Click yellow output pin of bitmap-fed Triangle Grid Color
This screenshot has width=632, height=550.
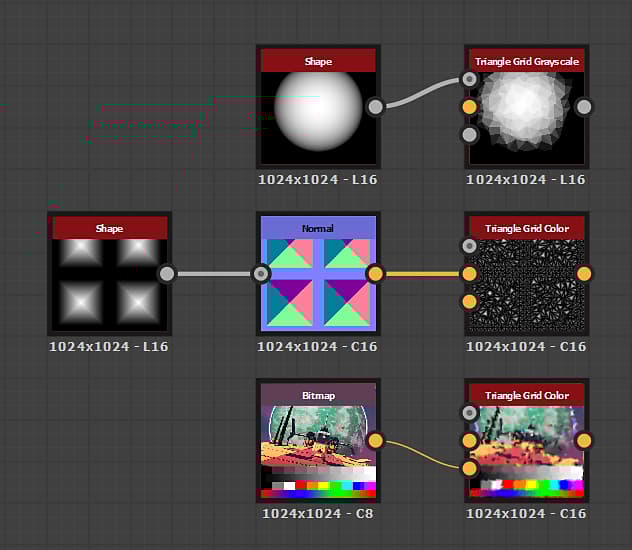click(584, 441)
